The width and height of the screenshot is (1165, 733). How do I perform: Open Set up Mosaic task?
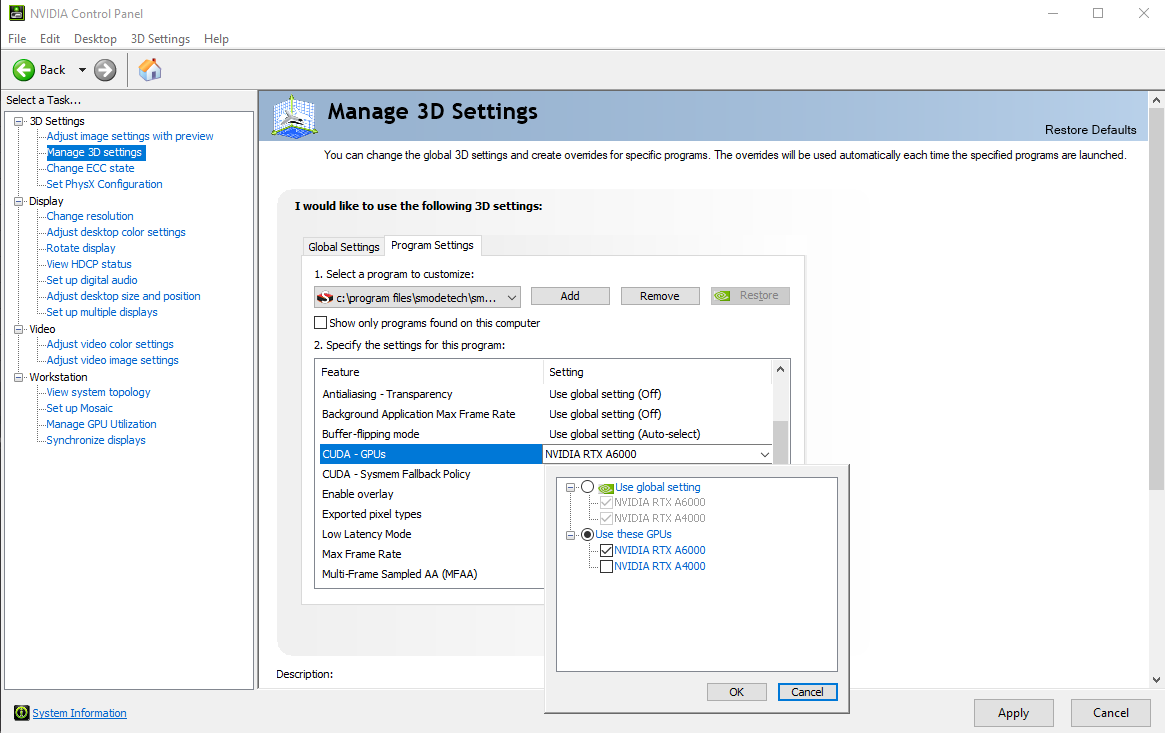(x=79, y=408)
